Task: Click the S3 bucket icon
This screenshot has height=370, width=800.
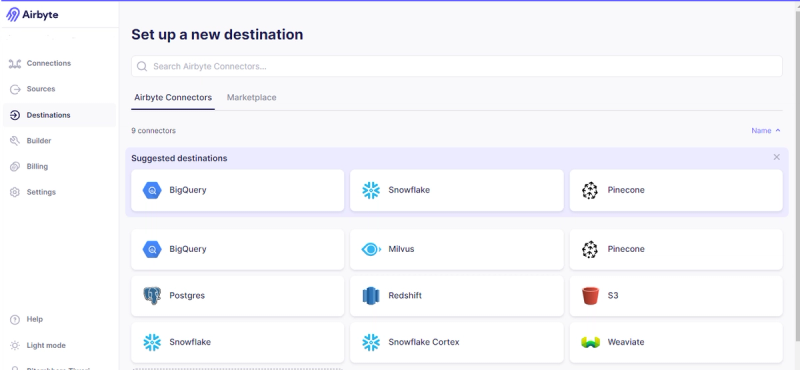Action: tap(590, 295)
